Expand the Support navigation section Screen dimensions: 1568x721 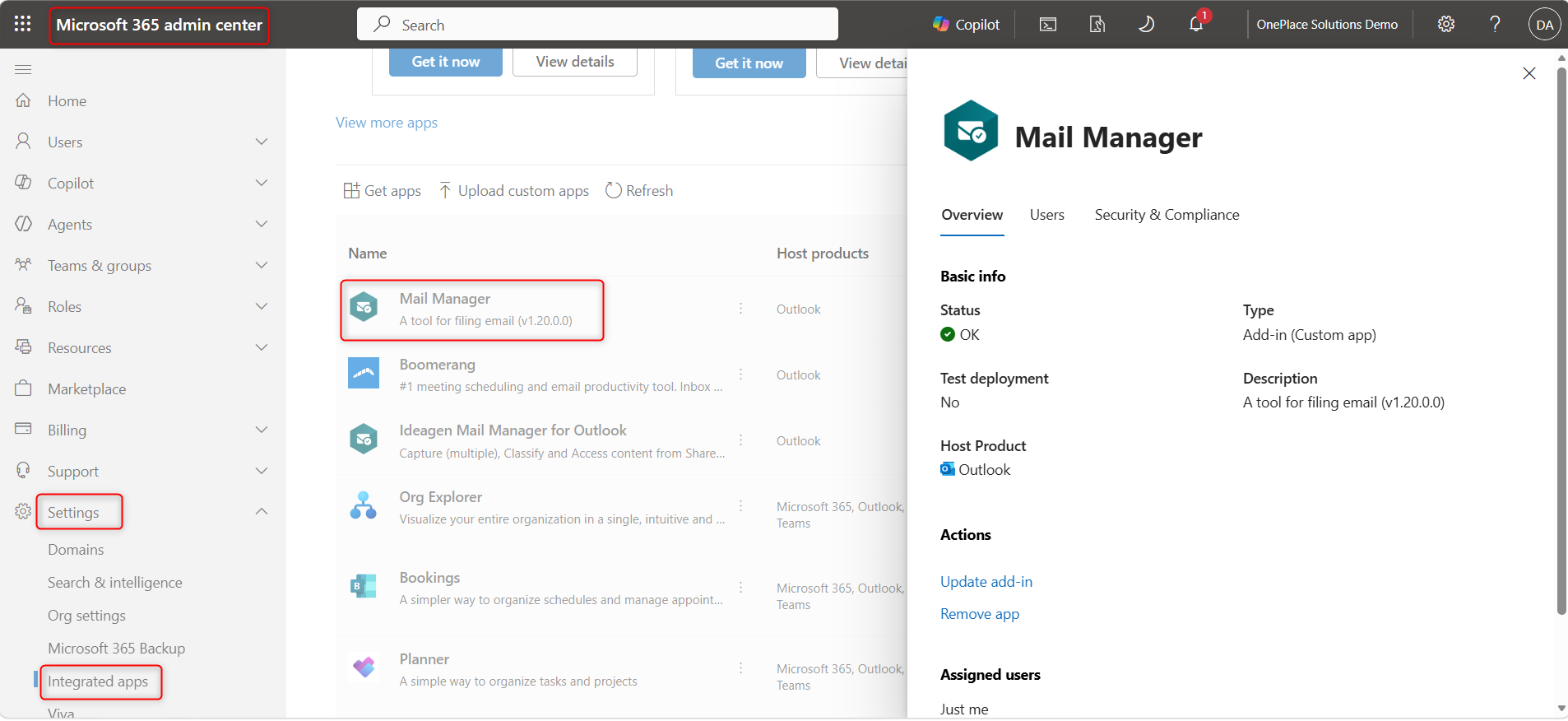click(x=262, y=471)
